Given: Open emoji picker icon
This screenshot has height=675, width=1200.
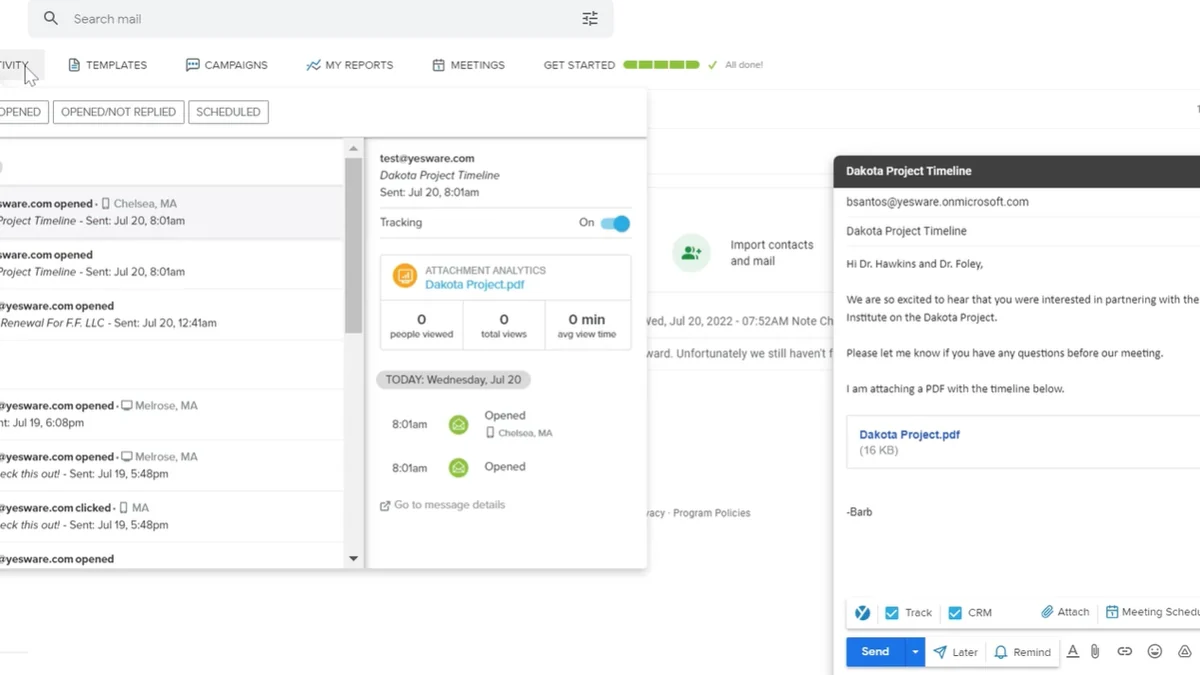Looking at the screenshot, I should (1155, 652).
